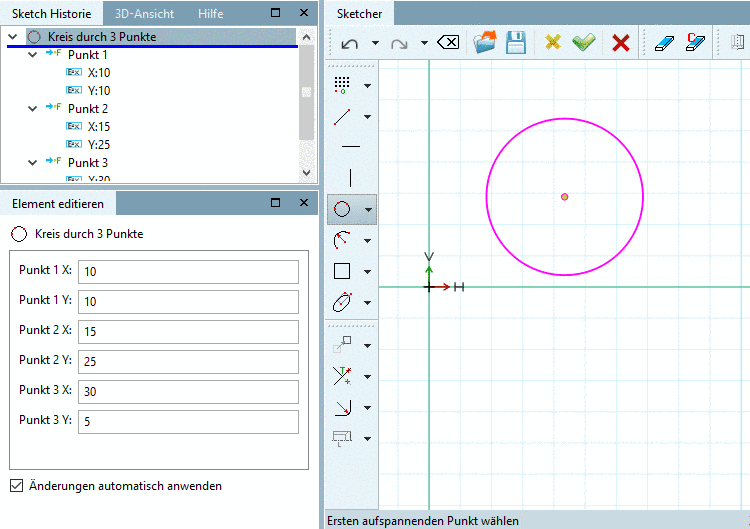
Task: Collapse the Punkt 2 tree node
Action: 33,109
